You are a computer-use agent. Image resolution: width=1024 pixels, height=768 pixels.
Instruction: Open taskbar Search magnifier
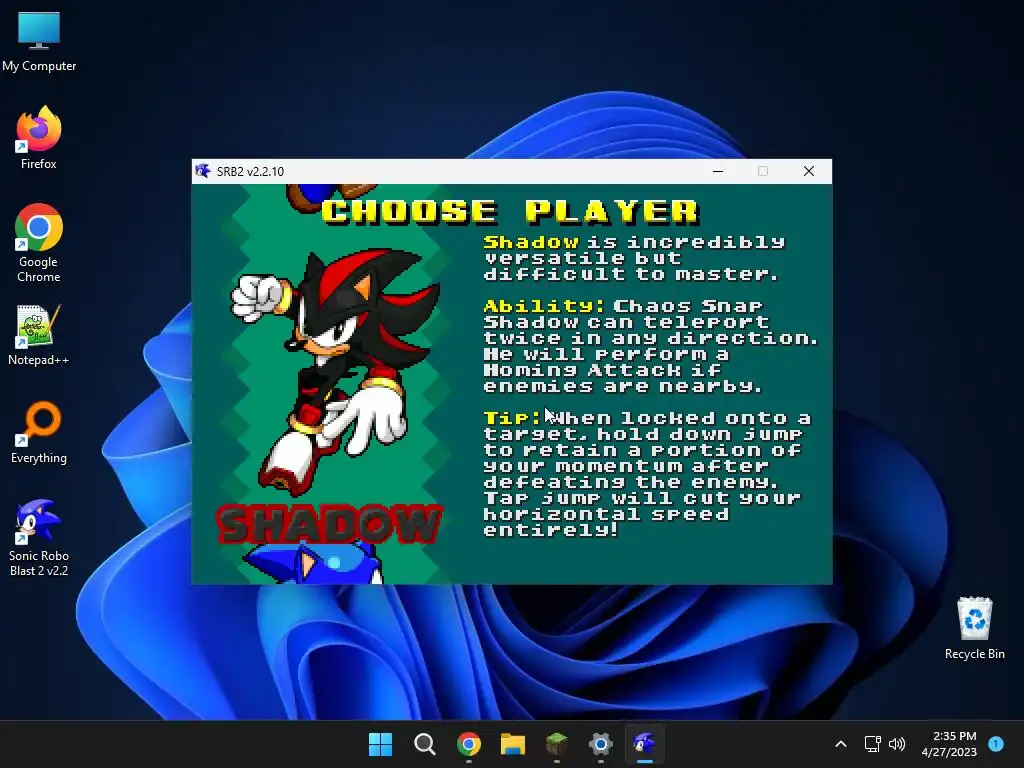[x=424, y=744]
